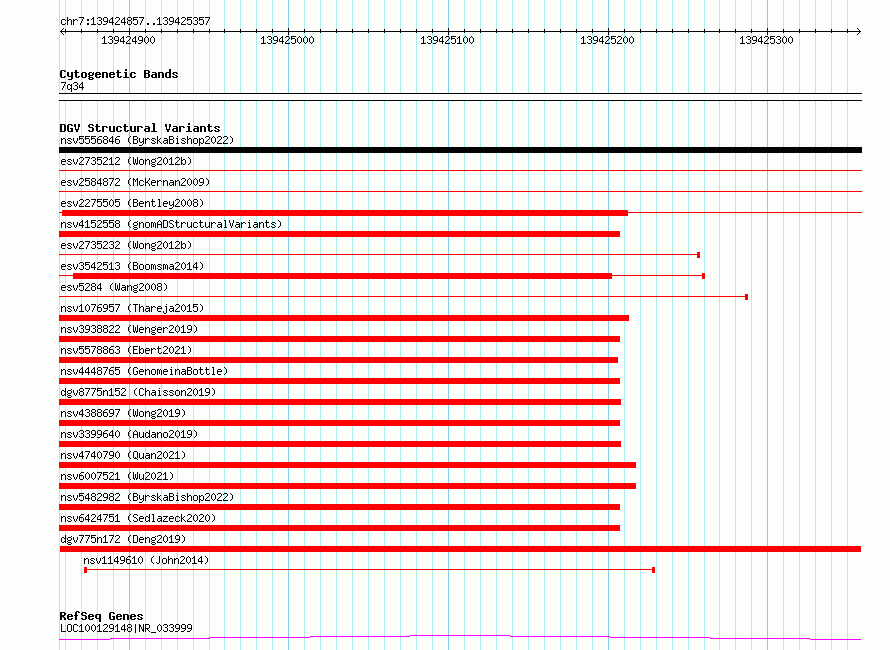890x650 pixels.
Task: Open nsv3399640 (Audano2019) variant label
Action: tap(129, 434)
